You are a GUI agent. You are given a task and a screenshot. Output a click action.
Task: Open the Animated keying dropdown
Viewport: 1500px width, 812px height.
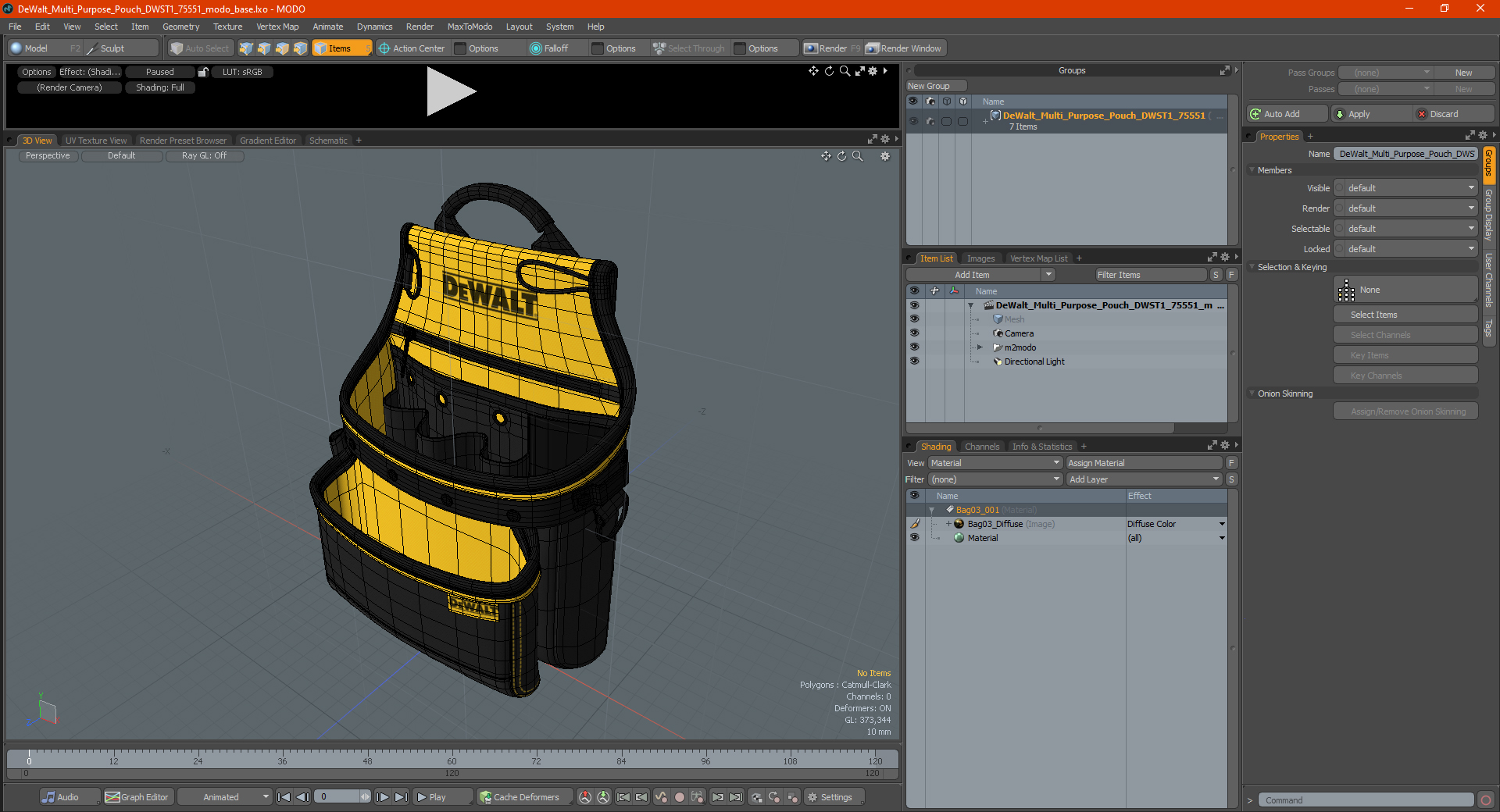pyautogui.click(x=225, y=797)
